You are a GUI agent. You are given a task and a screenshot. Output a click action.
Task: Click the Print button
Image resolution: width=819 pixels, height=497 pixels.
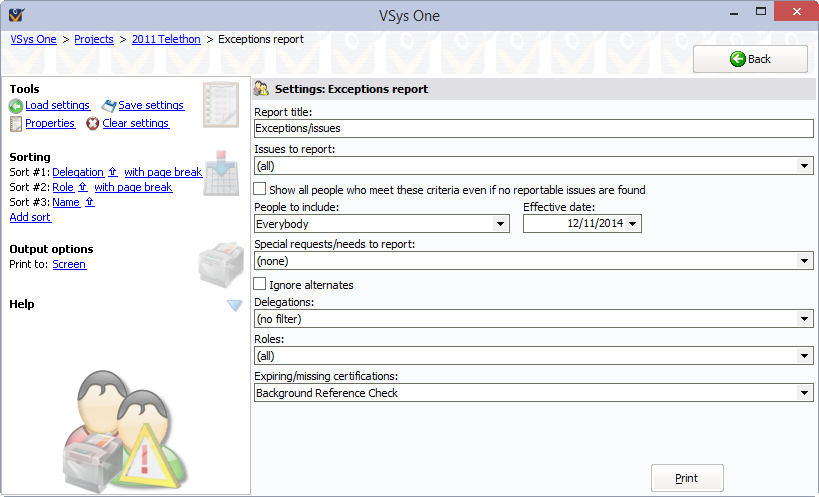[687, 478]
